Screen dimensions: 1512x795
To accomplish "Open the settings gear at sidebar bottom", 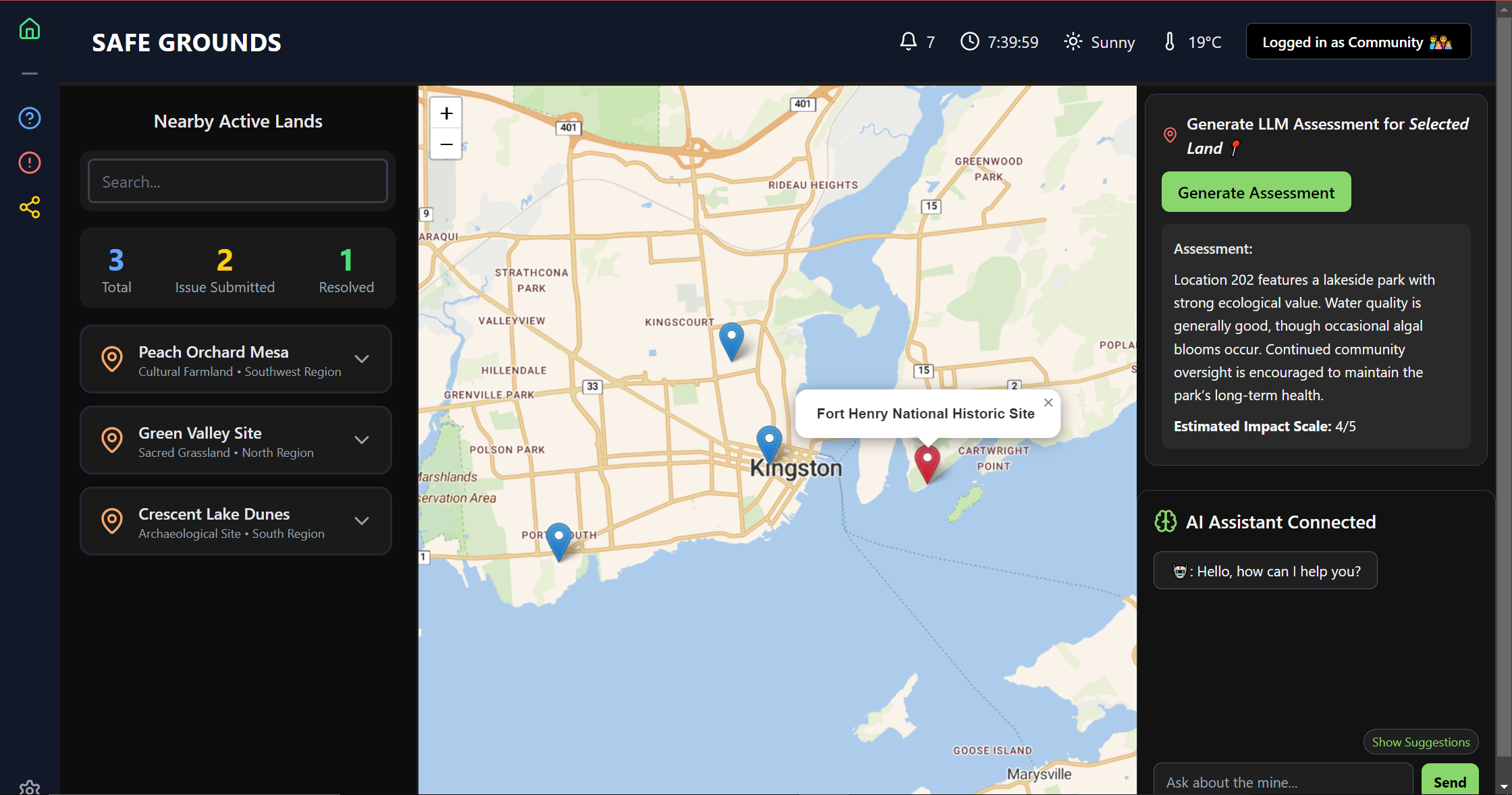I will (x=30, y=787).
